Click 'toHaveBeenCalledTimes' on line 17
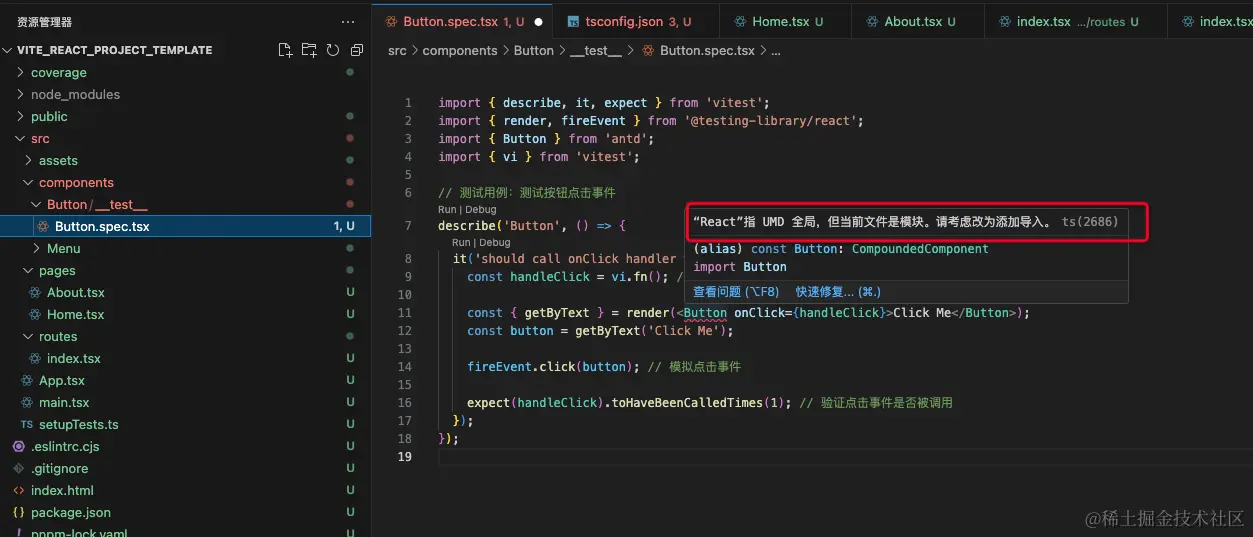 (687, 402)
